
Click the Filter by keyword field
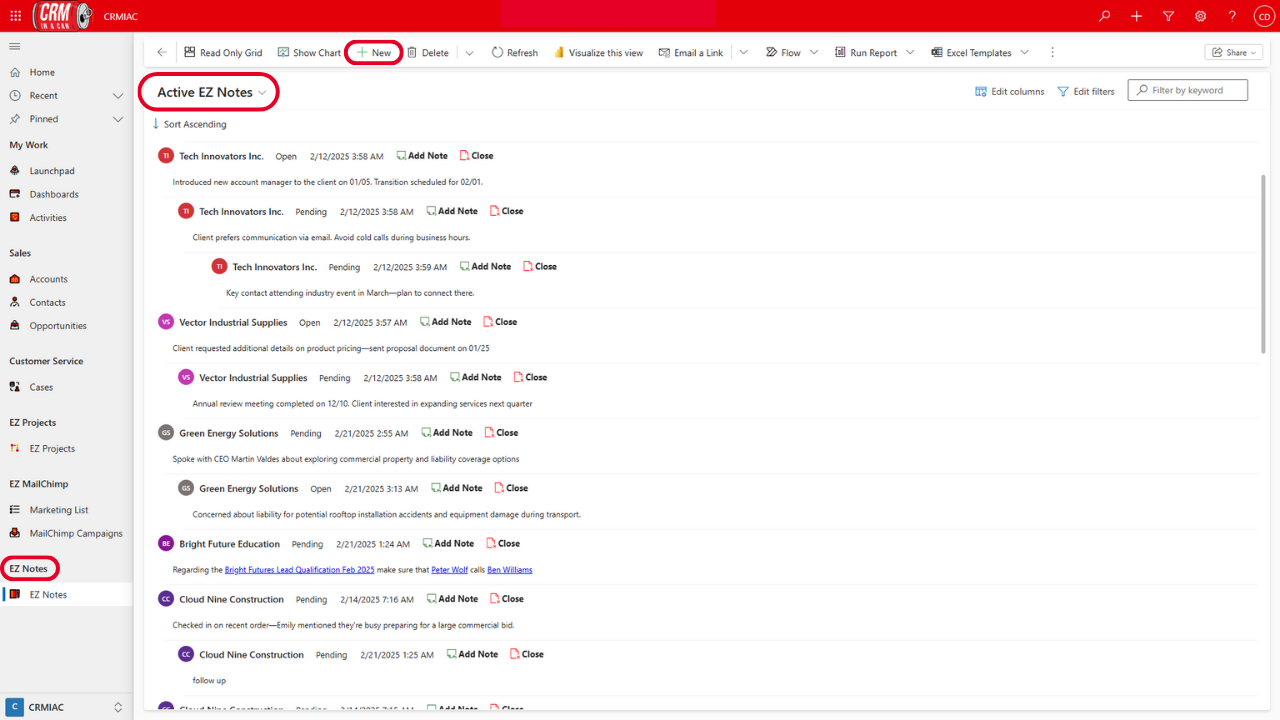click(x=1188, y=90)
